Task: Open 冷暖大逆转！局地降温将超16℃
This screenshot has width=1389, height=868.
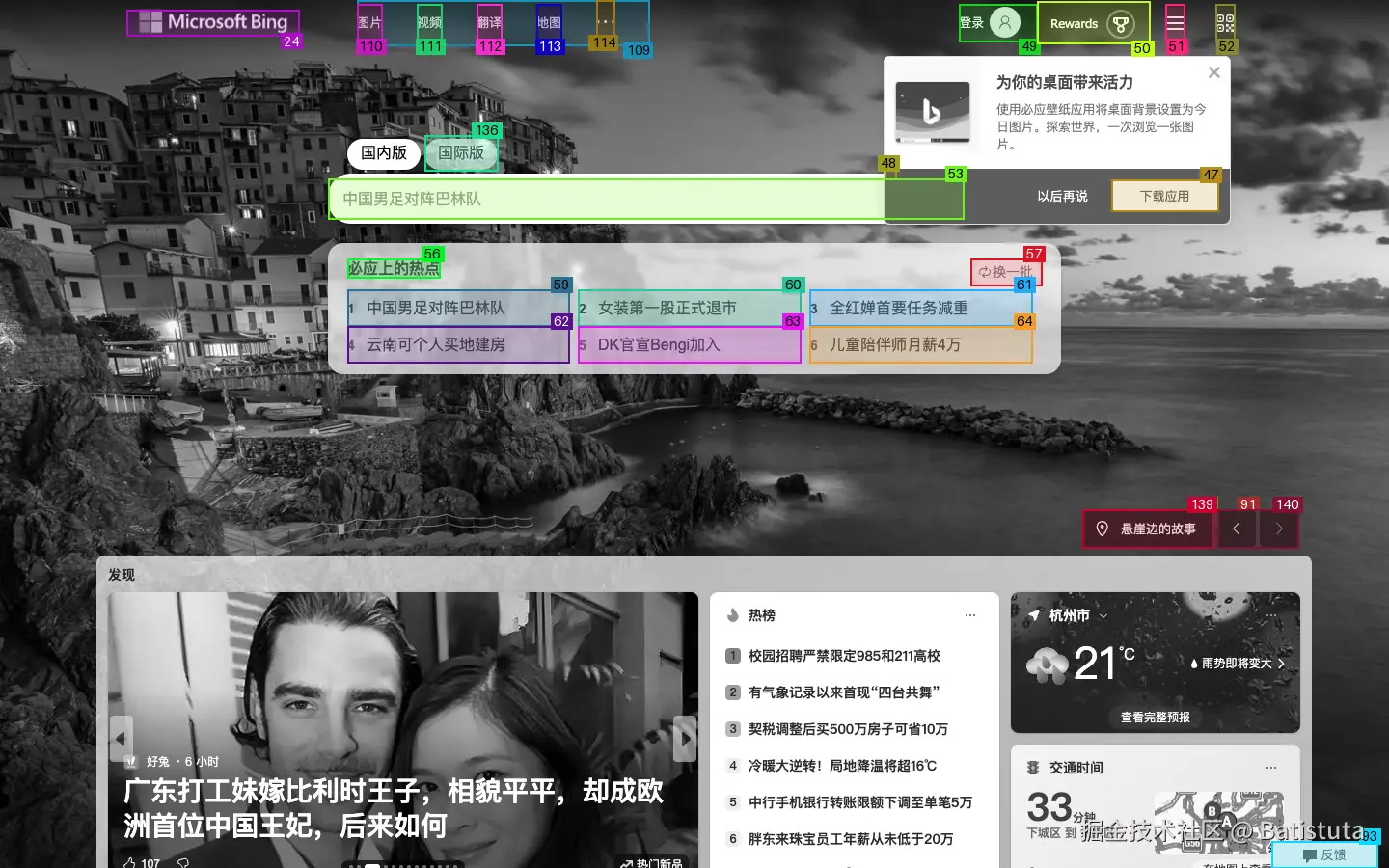Action: tap(842, 766)
